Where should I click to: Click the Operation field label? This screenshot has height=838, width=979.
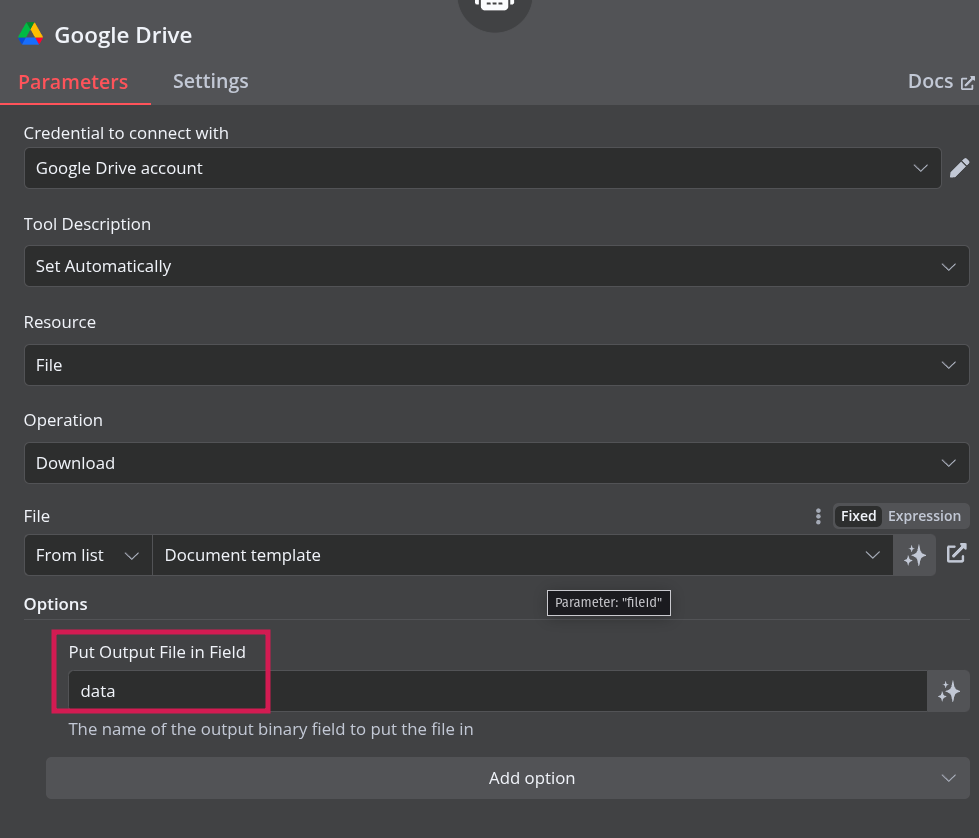tap(63, 421)
